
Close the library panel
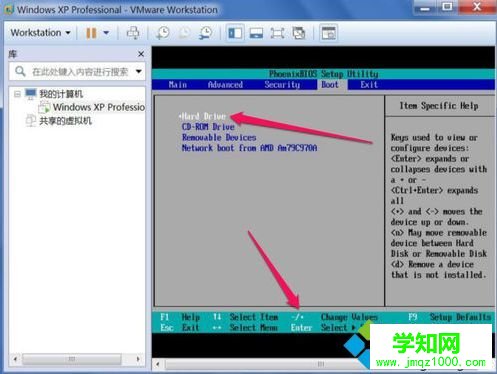click(141, 54)
